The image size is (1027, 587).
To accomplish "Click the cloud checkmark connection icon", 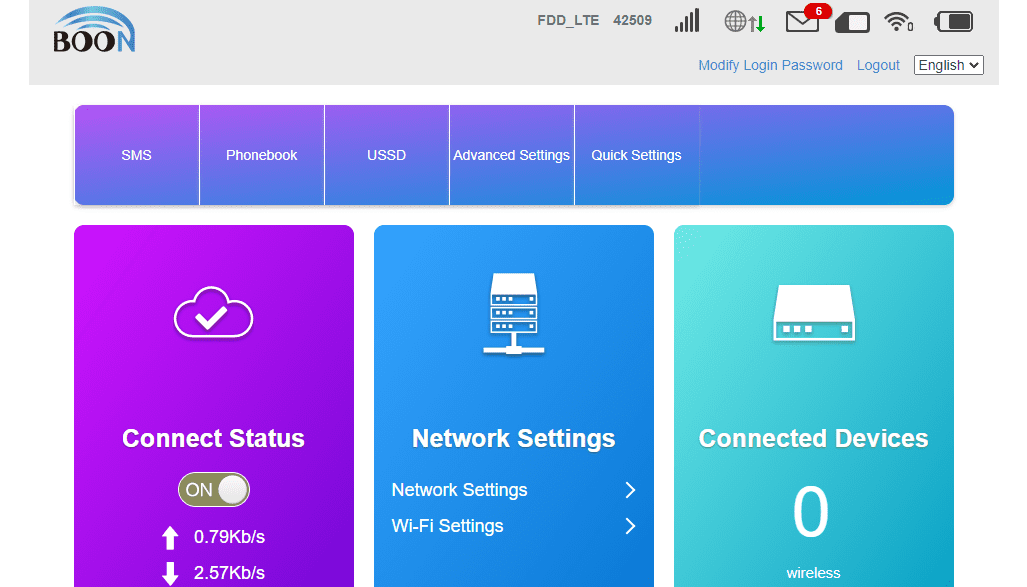I will pyautogui.click(x=213, y=315).
